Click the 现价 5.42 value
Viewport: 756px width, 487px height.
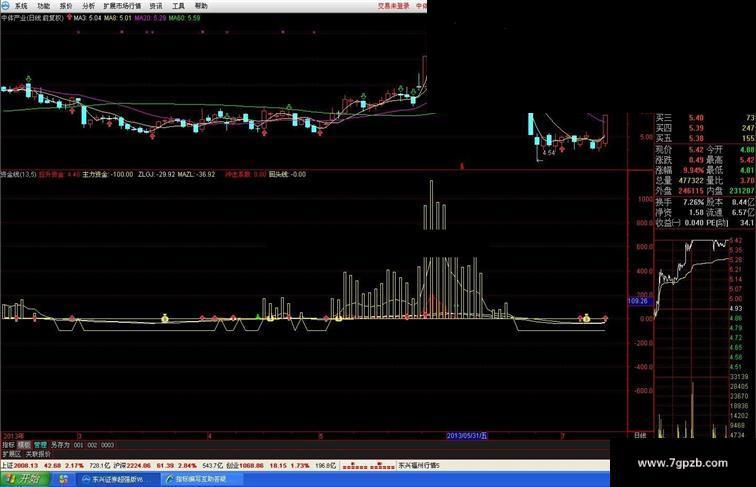pyautogui.click(x=696, y=149)
